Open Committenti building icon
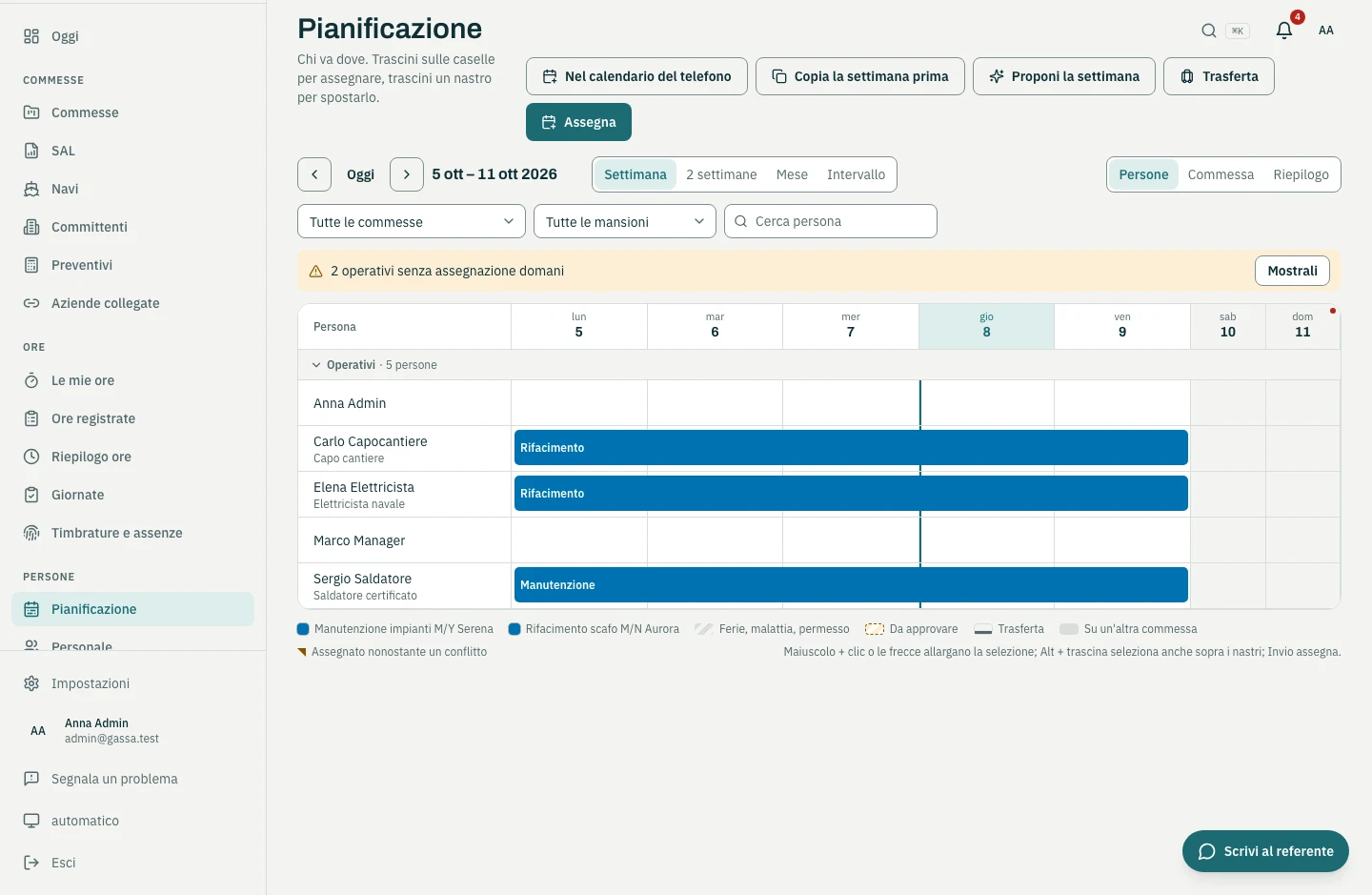1372x895 pixels. point(31,227)
